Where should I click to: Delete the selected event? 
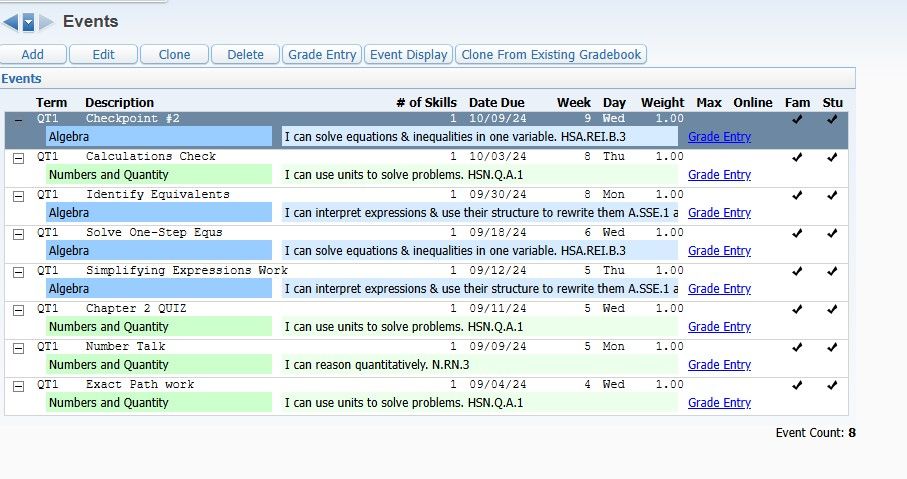pos(245,55)
